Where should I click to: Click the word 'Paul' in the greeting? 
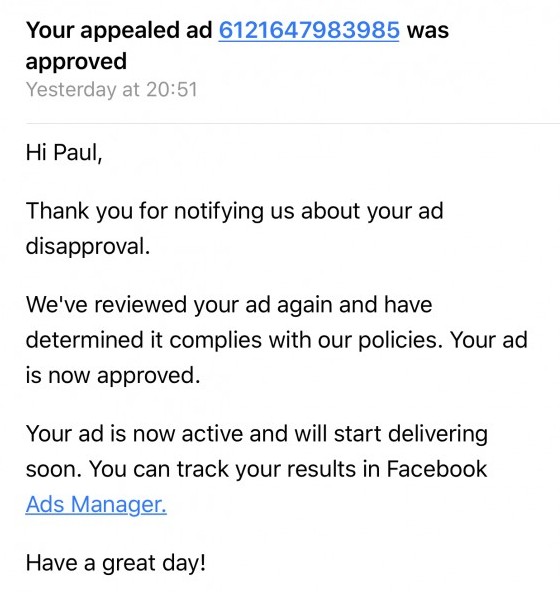(x=75, y=153)
